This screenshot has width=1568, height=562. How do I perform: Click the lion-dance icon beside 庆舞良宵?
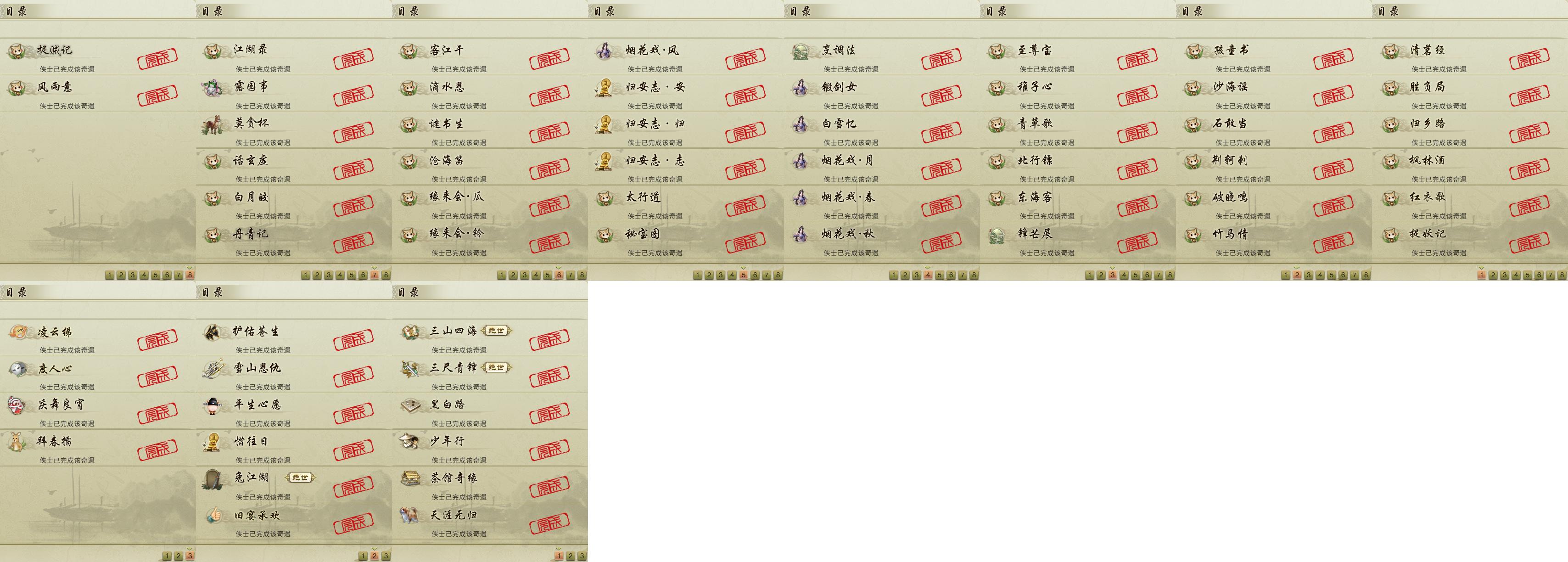tap(17, 405)
